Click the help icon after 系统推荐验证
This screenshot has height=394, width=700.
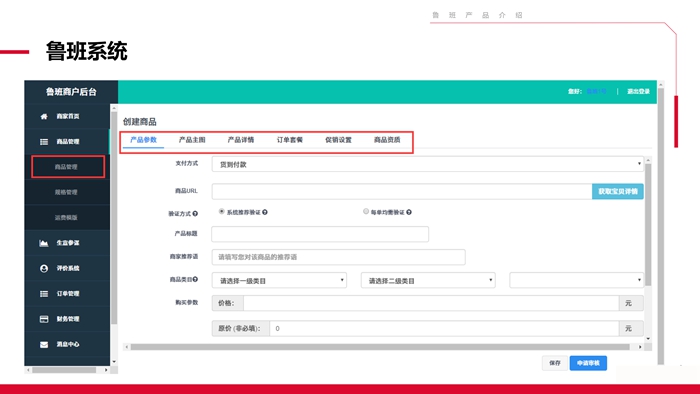(x=265, y=212)
